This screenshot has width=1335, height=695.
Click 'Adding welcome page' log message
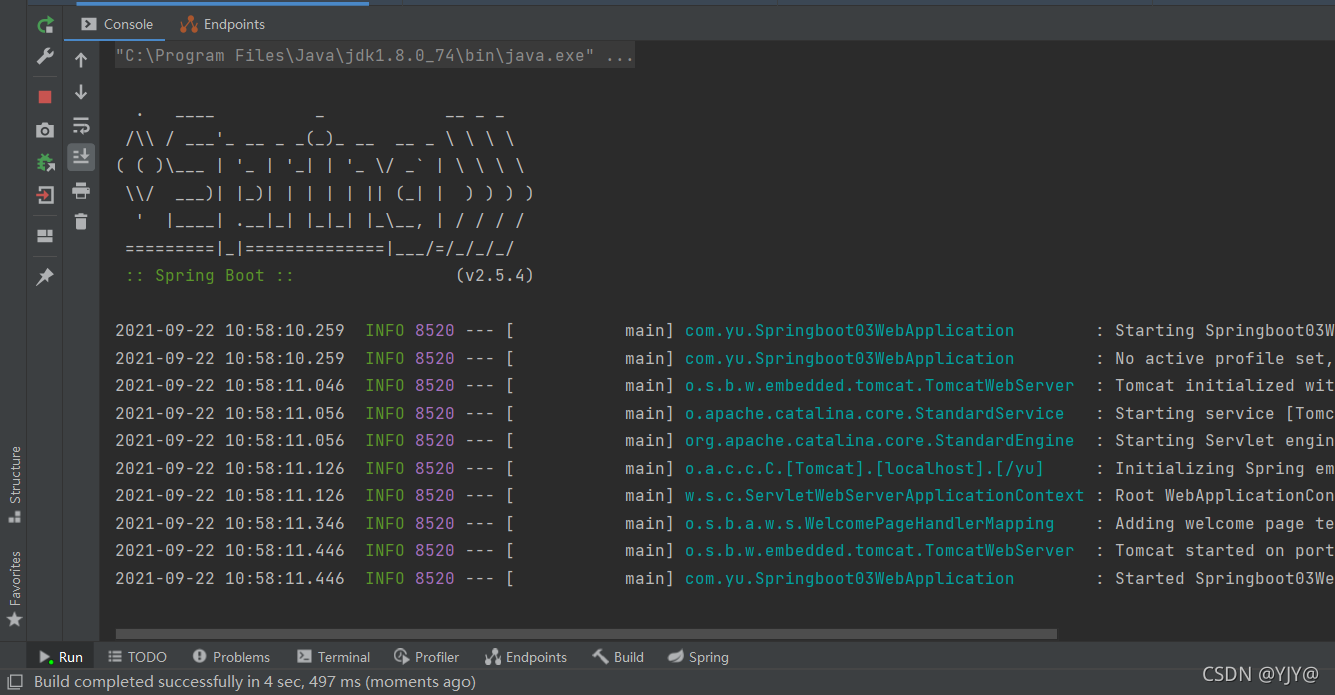(x=1224, y=523)
